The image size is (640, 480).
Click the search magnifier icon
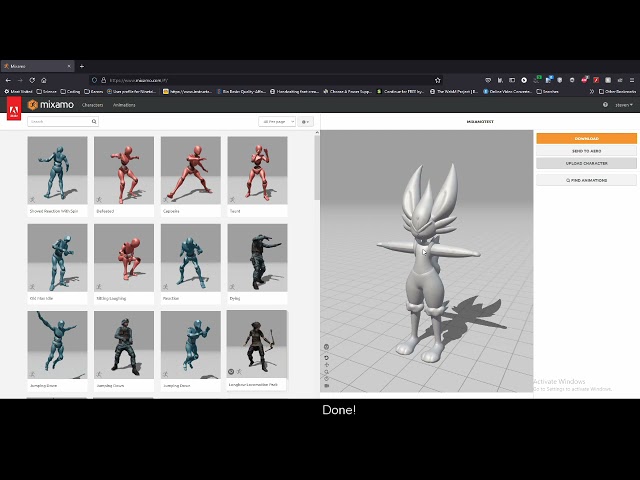(x=94, y=121)
